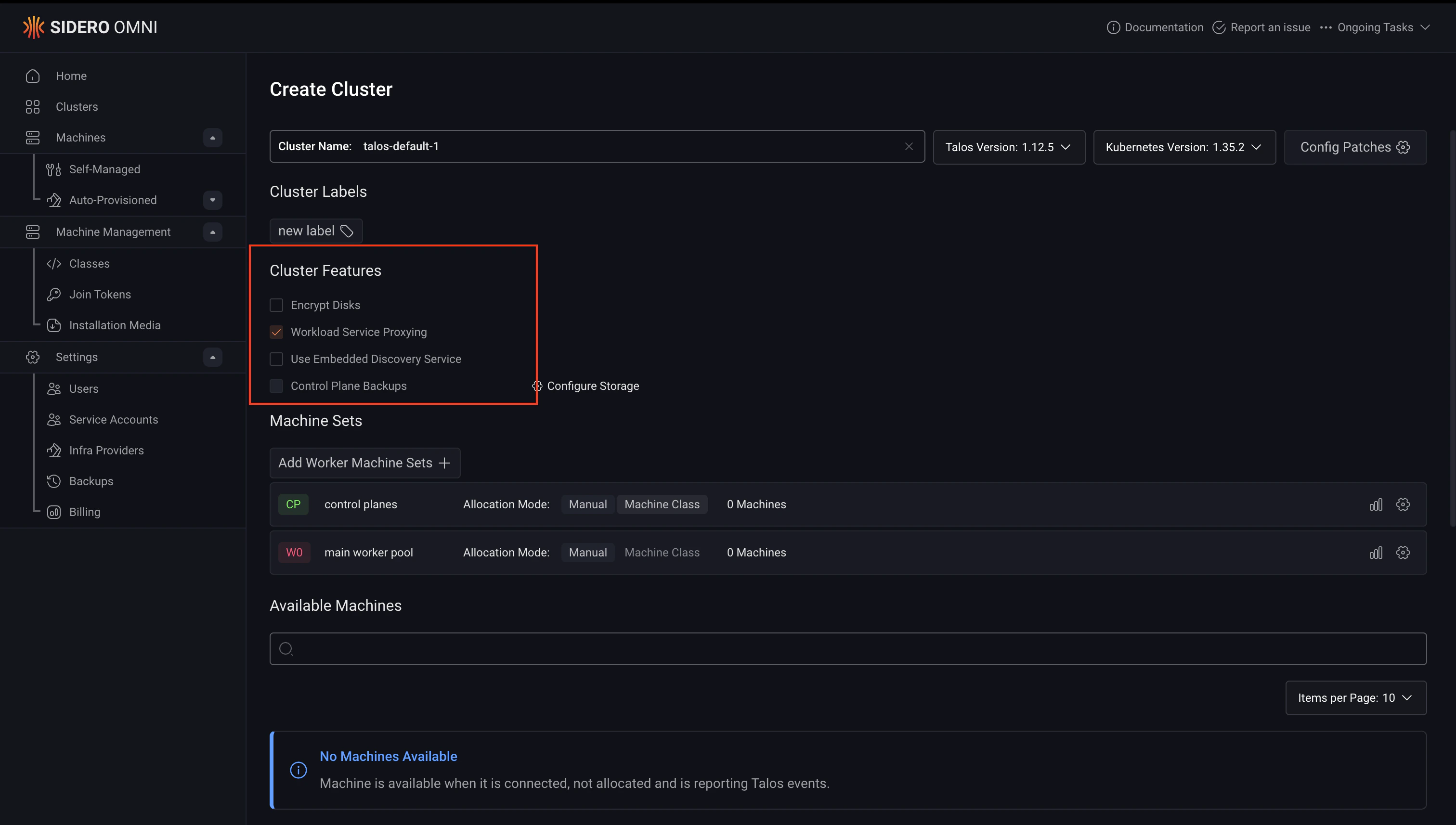Screen dimensions: 1456x825
Task: Click the Sidero Omni logo
Action: point(89,26)
